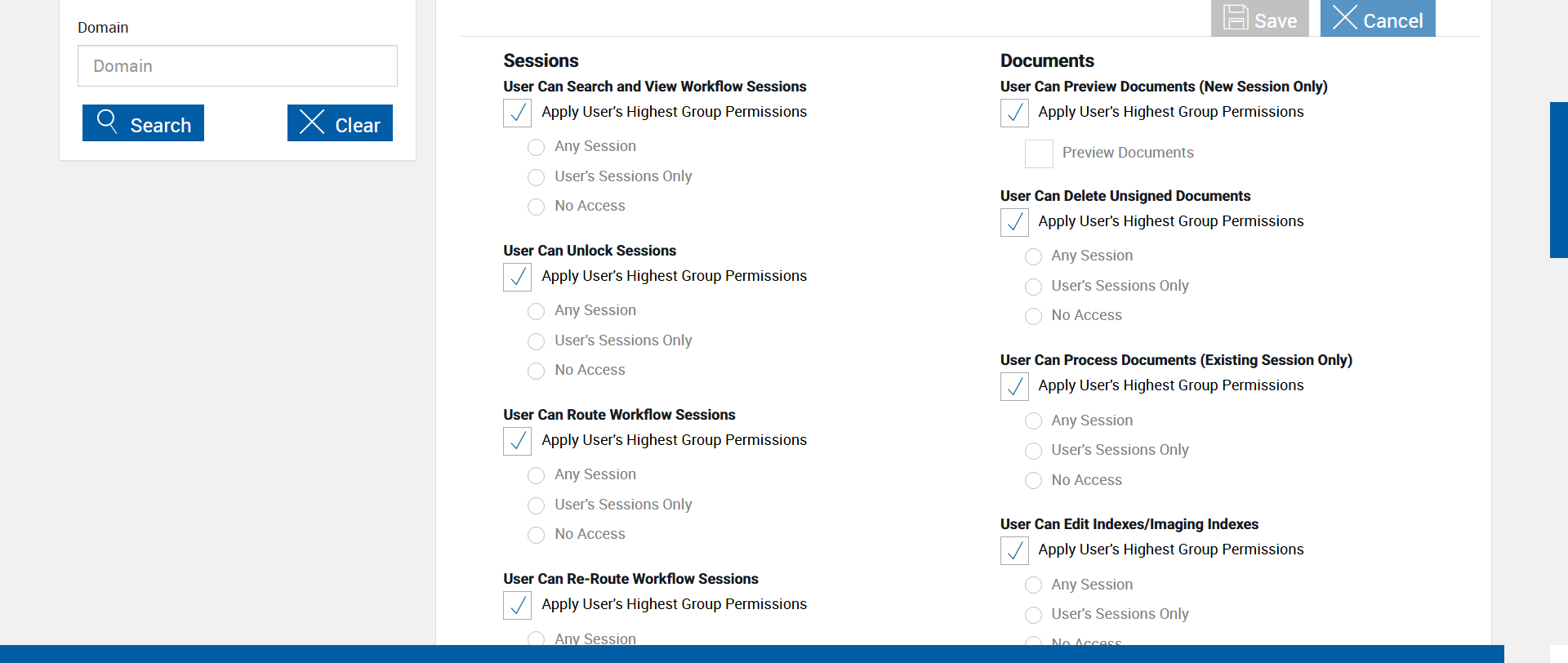1568x663 pixels.
Task: Uncheck group permissions under Delete Unsigned Documents
Action: pos(1014,222)
